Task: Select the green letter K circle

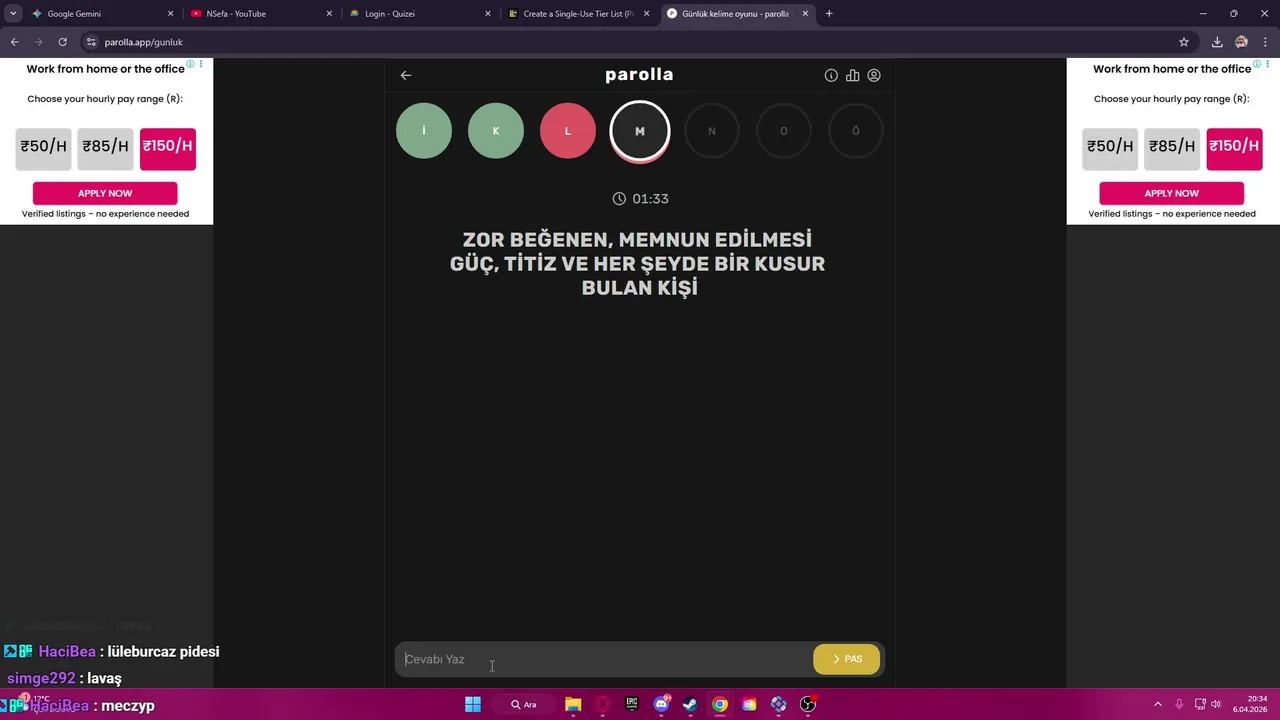Action: 496,131
